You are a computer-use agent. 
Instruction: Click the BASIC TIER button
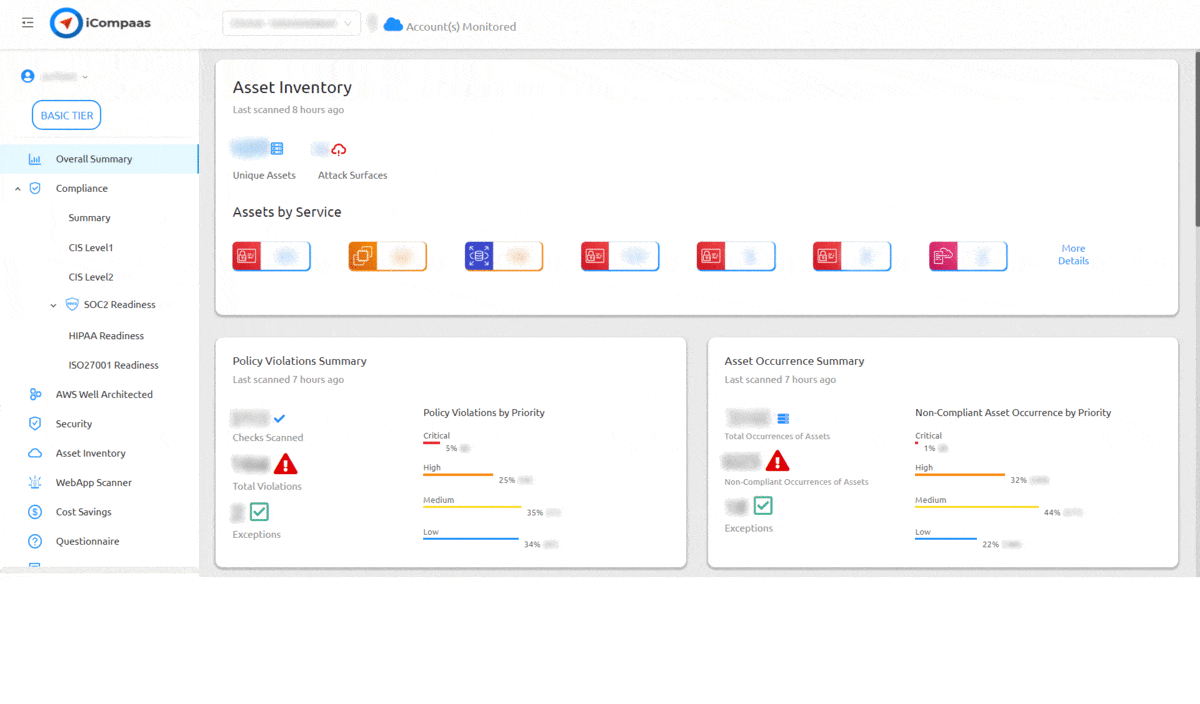(66, 114)
